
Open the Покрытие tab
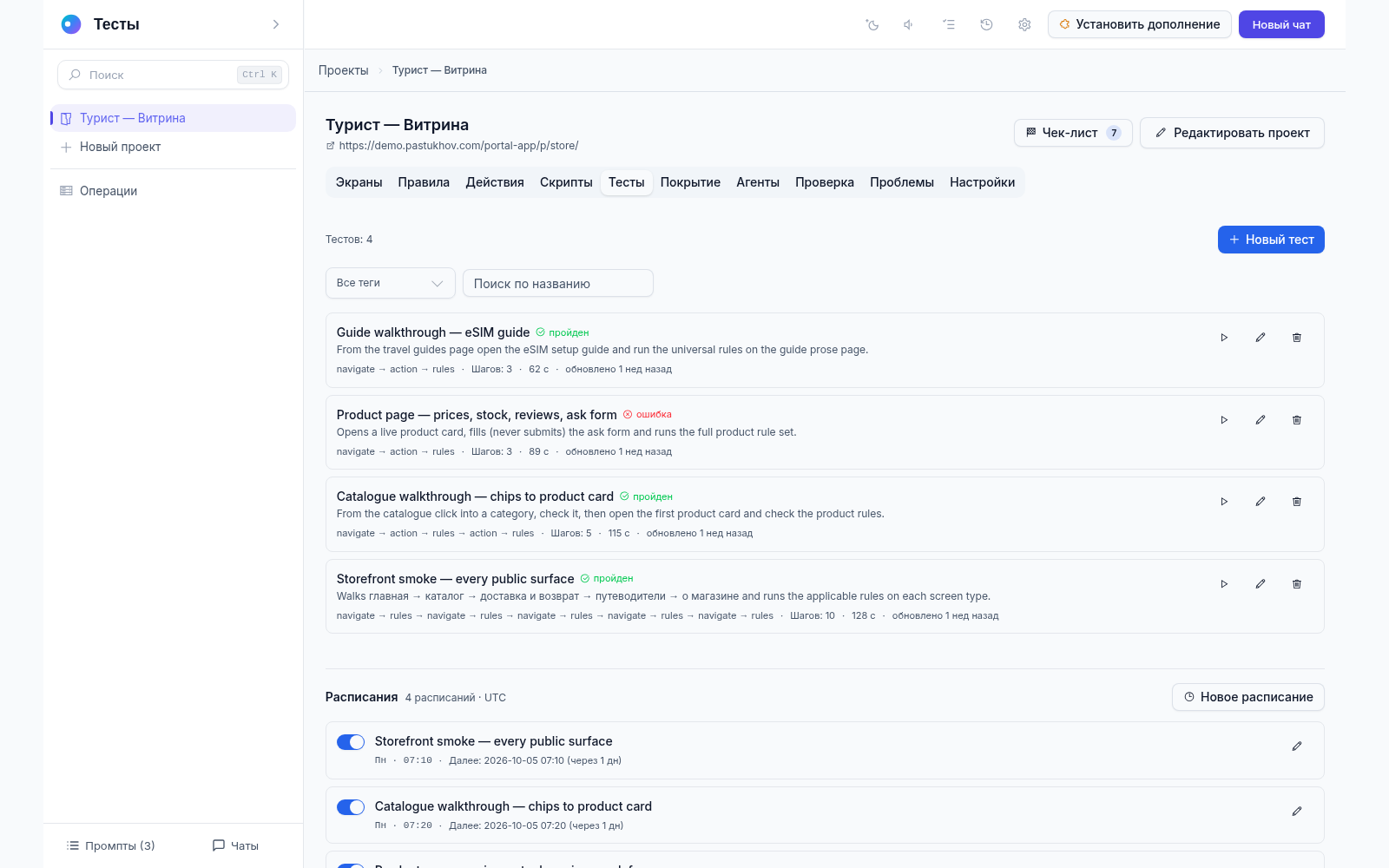coord(690,182)
